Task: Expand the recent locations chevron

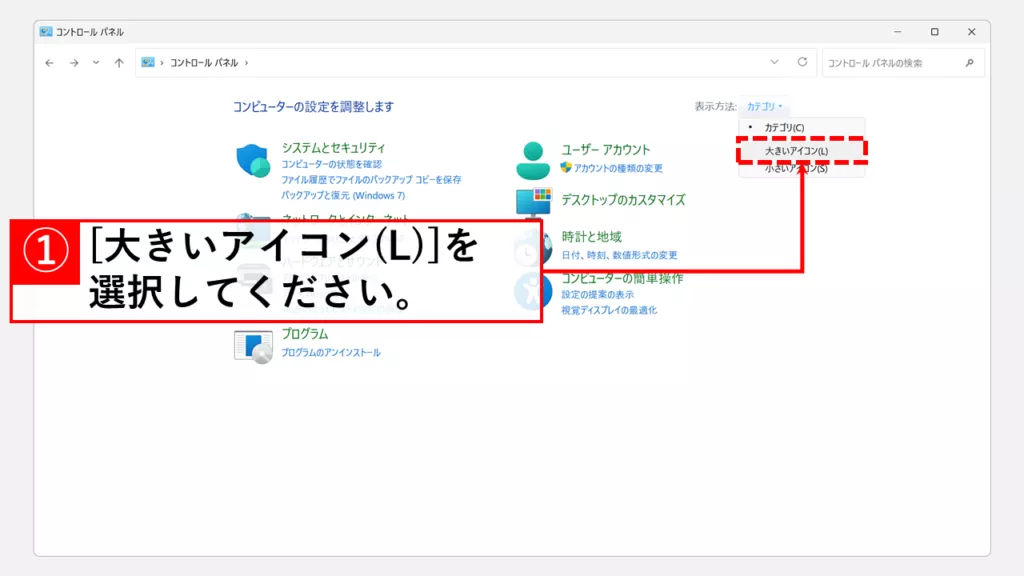Action: [x=96, y=63]
